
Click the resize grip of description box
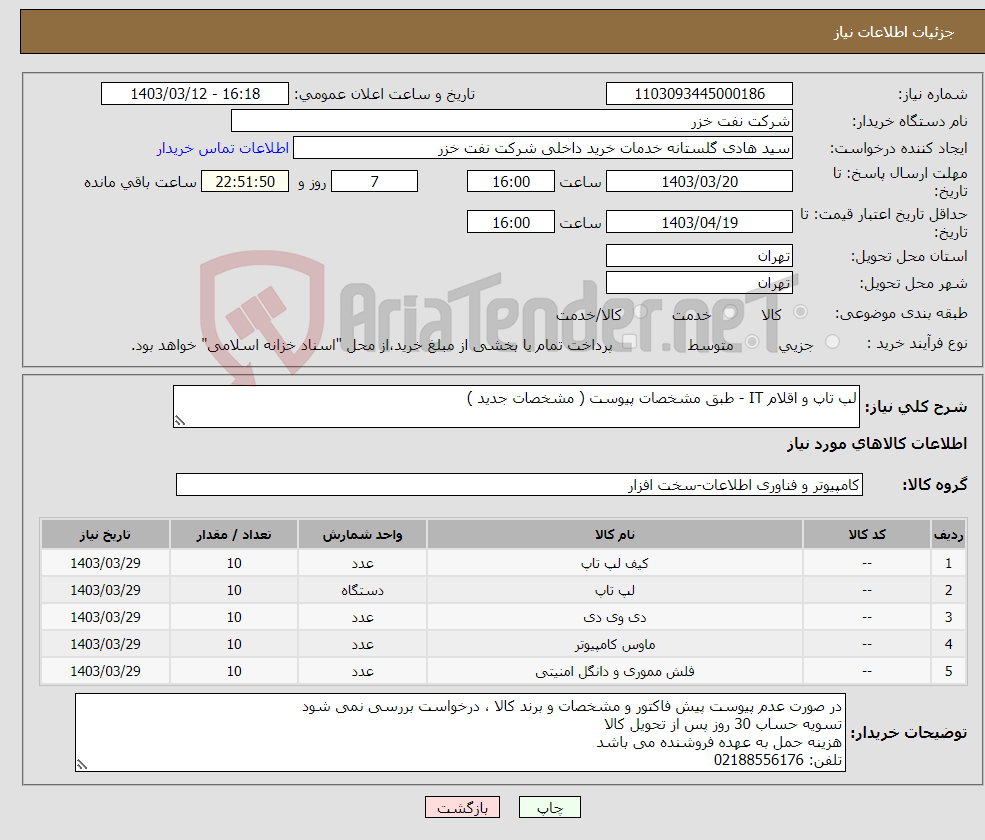click(180, 421)
